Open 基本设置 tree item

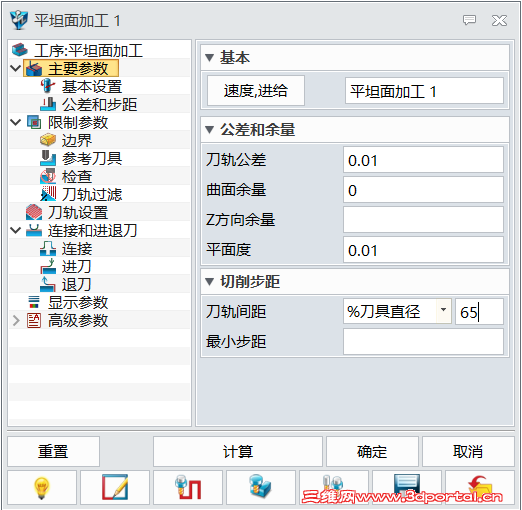click(92, 86)
